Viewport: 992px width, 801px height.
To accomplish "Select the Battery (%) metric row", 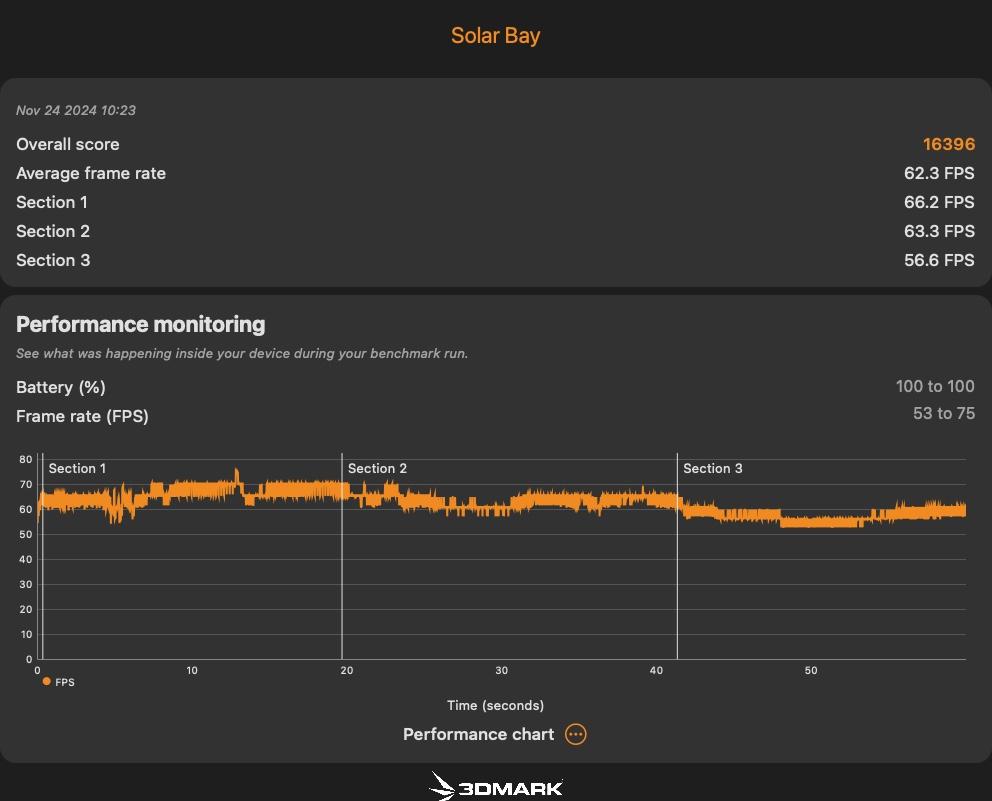I will tap(495, 387).
